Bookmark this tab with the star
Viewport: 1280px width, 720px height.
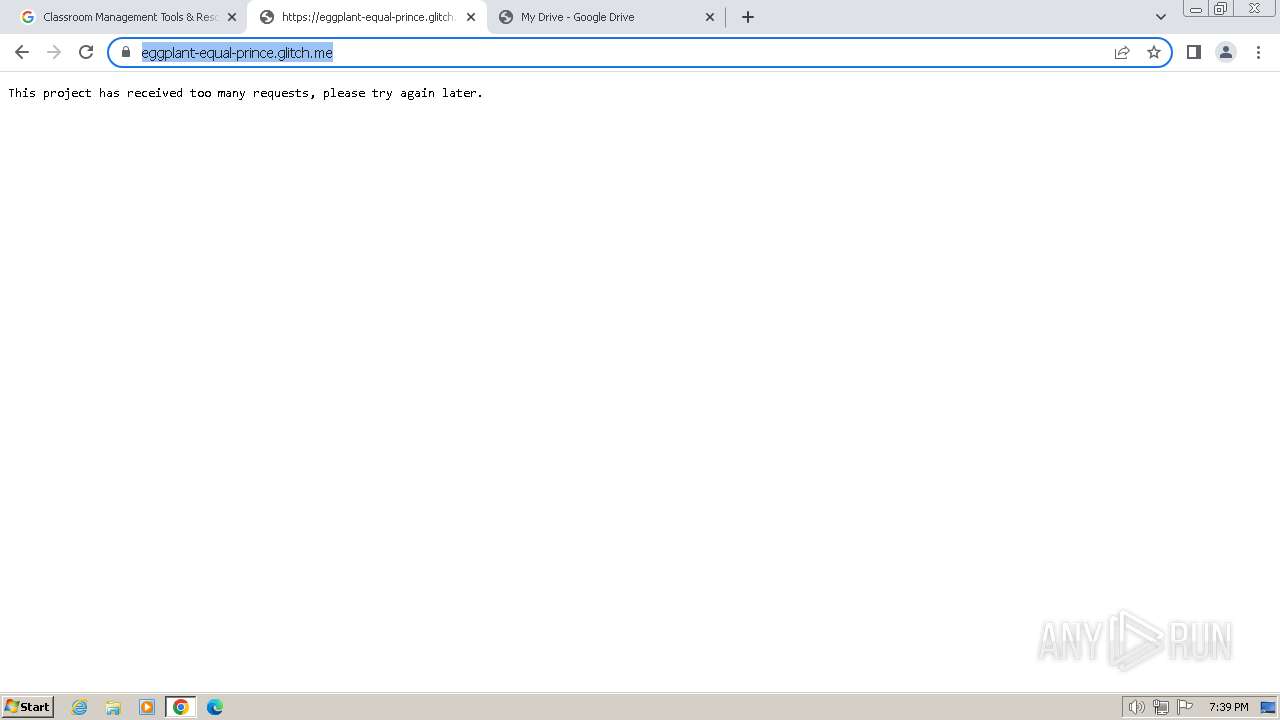pyautogui.click(x=1154, y=52)
